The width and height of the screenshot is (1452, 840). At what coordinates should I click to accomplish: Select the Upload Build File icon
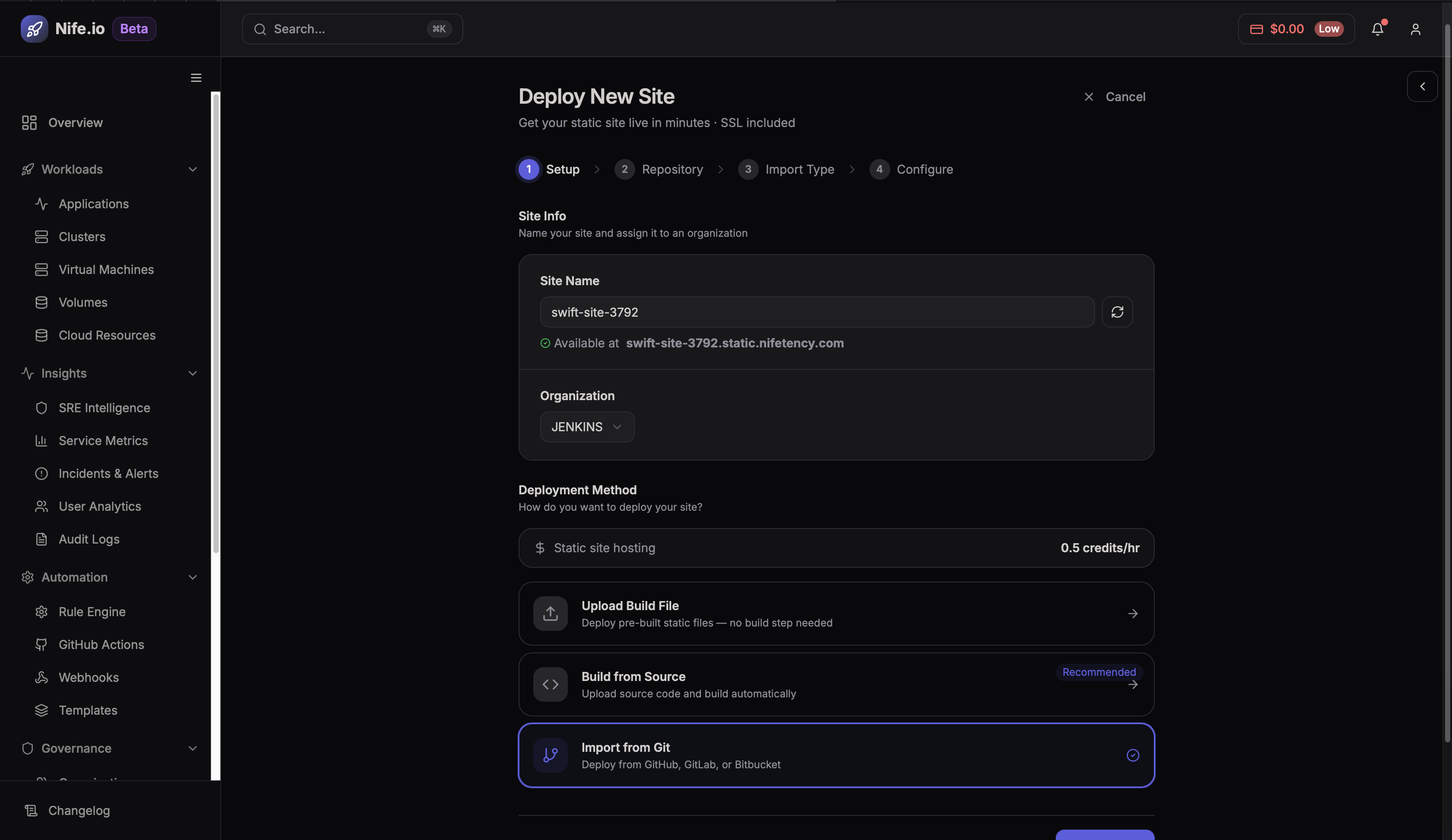click(x=550, y=614)
